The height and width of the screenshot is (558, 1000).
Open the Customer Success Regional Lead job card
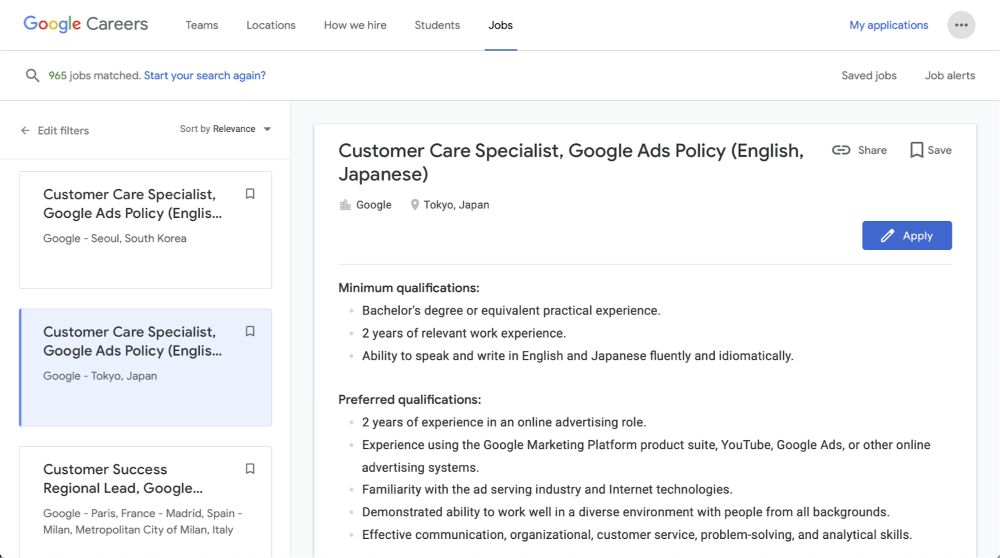point(145,502)
